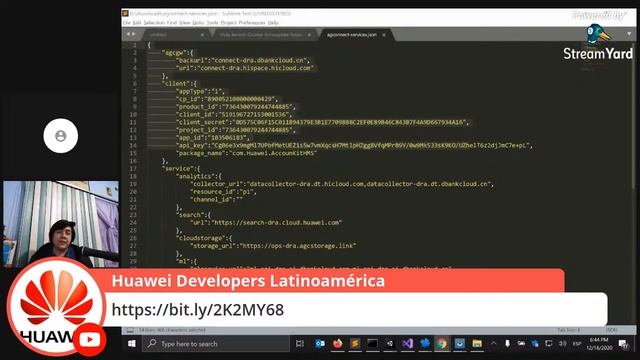This screenshot has height=360, width=640.
Task: Toggle the side panel switcher in status bar
Action: click(x=130, y=330)
